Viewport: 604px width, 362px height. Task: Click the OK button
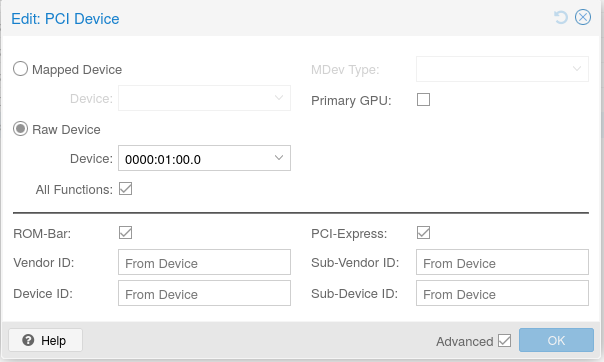coord(556,340)
